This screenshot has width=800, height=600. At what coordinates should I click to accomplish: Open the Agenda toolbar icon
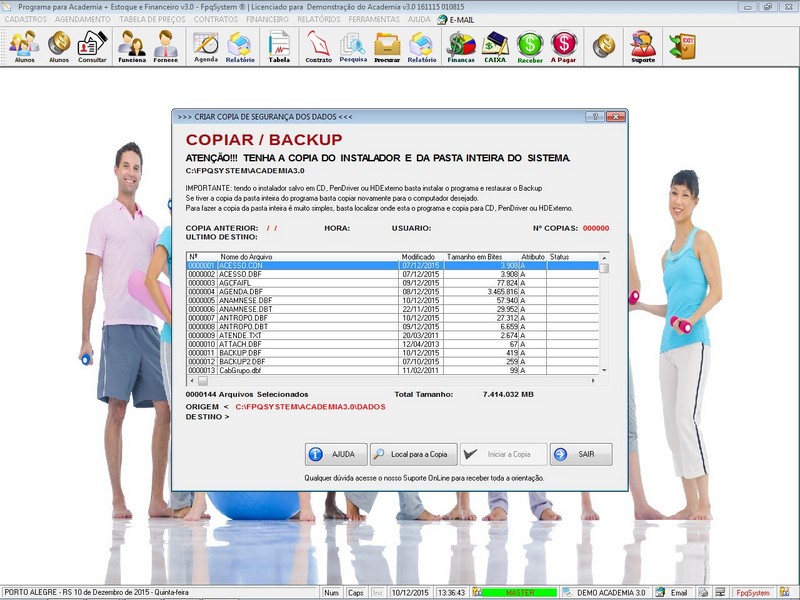[206, 46]
